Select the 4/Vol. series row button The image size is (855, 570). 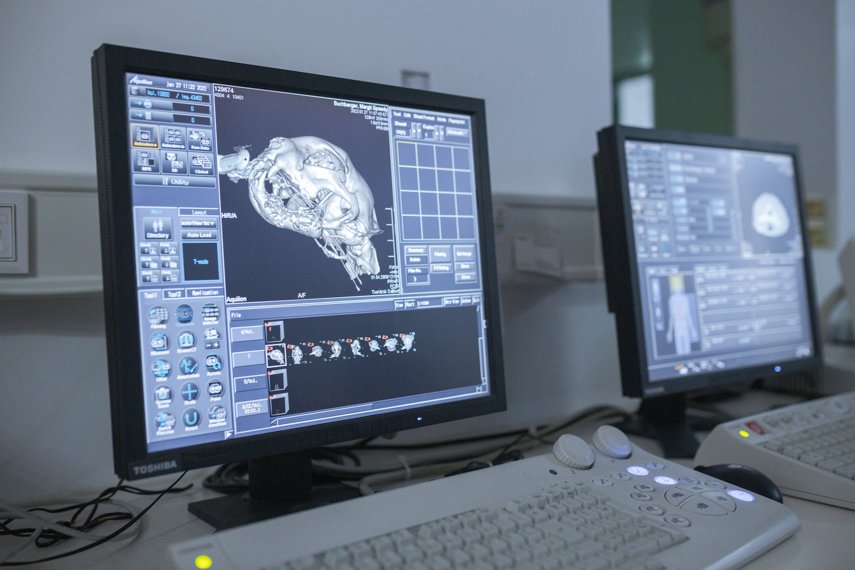247,333
